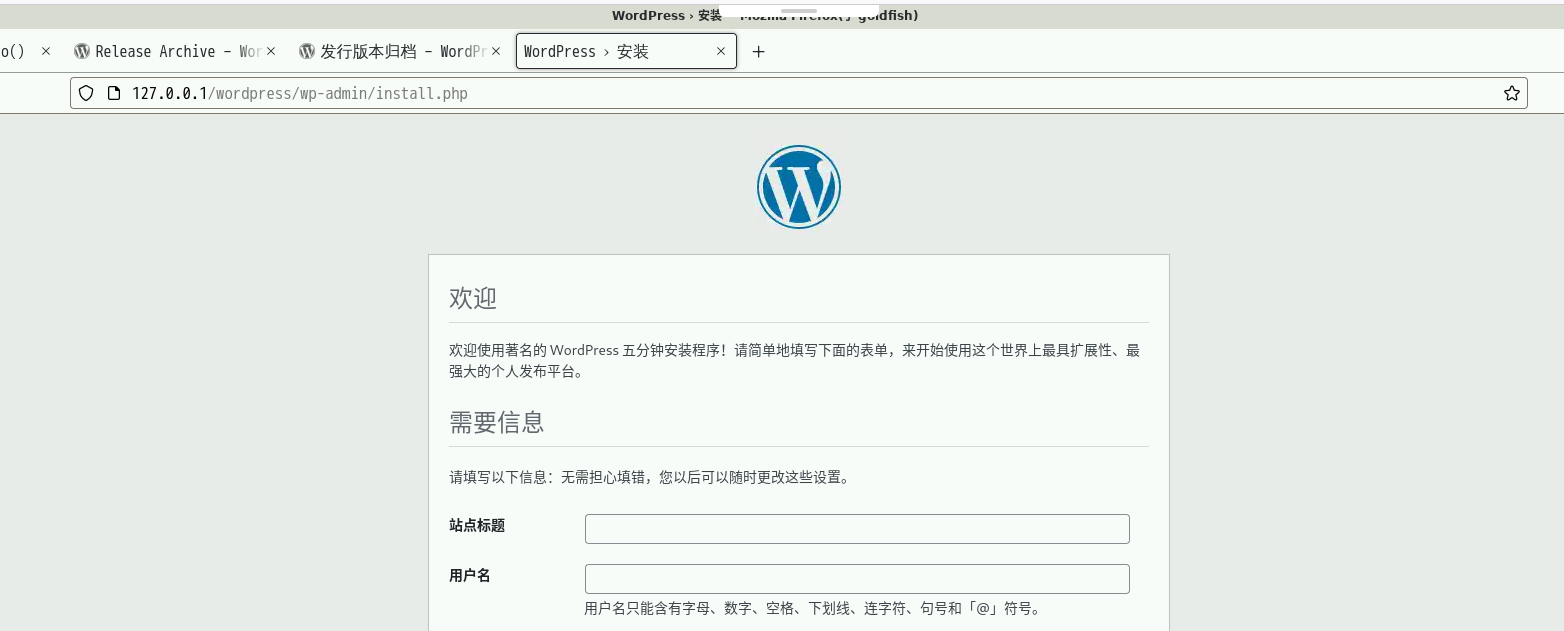Click the '需要信息' heading
The height and width of the screenshot is (631, 1564).
click(497, 422)
